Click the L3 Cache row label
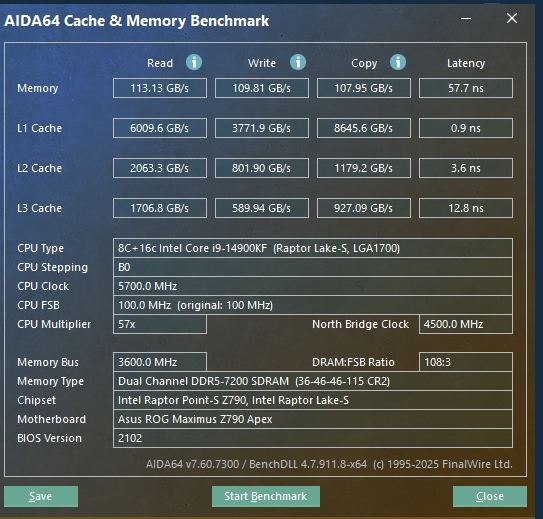 point(39,208)
